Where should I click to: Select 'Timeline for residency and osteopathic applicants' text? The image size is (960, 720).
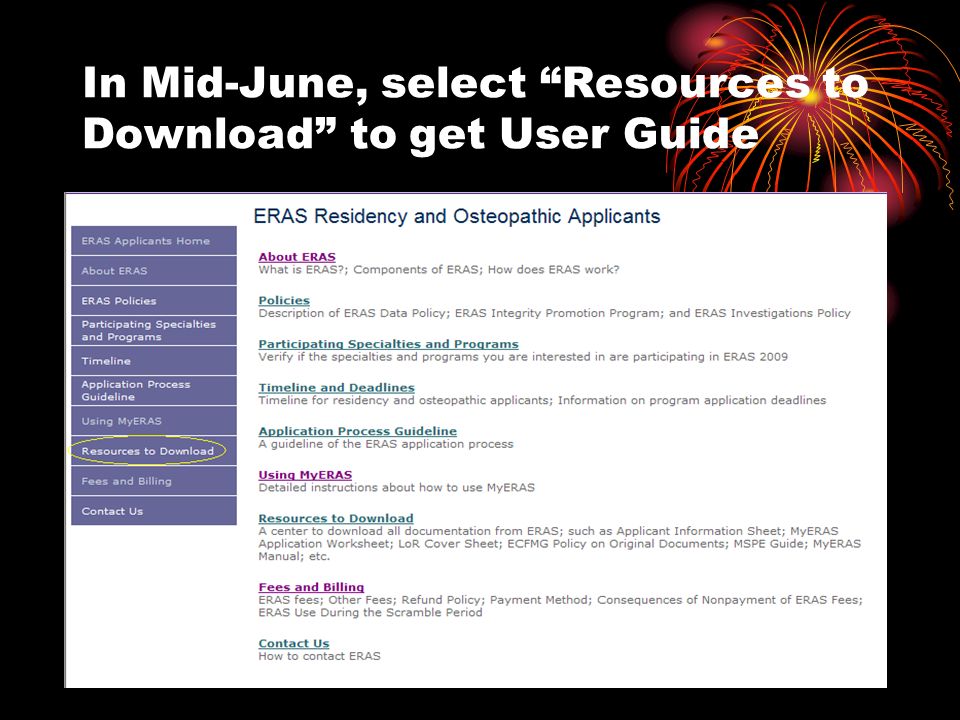pyautogui.click(x=542, y=400)
